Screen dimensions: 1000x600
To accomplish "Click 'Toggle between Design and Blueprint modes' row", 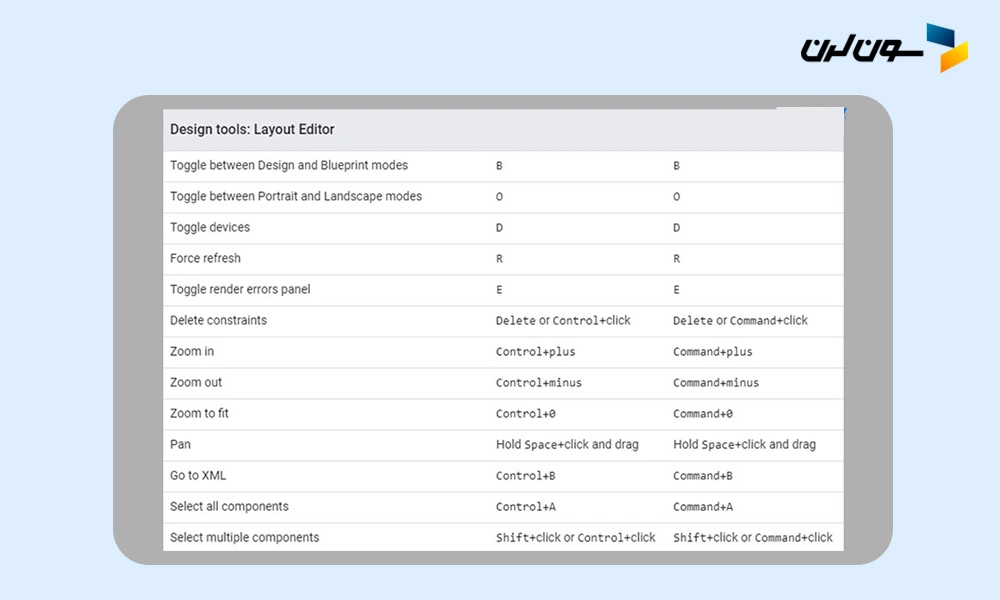I will pyautogui.click(x=289, y=165).
